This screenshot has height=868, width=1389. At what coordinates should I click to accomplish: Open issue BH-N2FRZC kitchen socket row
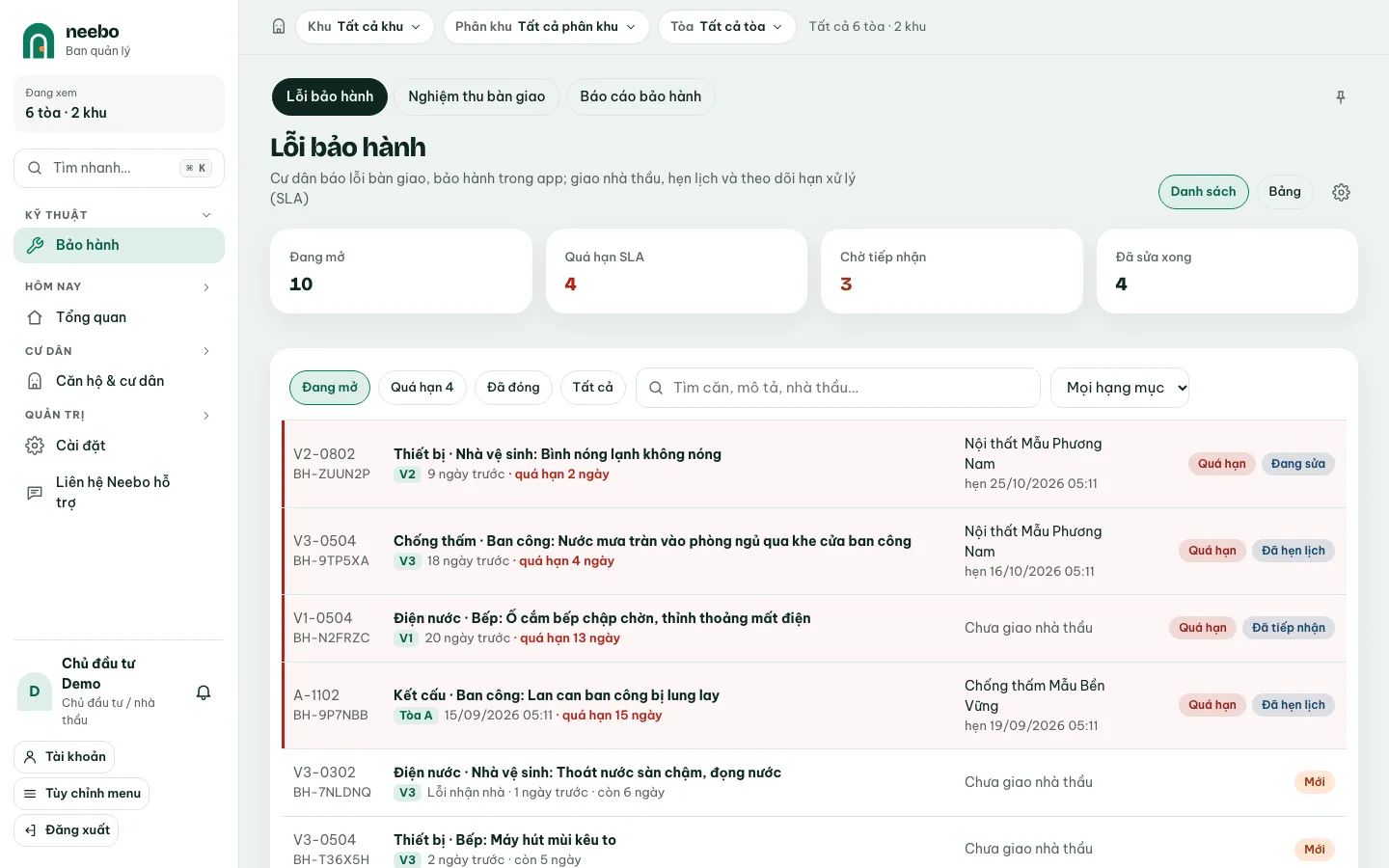[x=814, y=628]
